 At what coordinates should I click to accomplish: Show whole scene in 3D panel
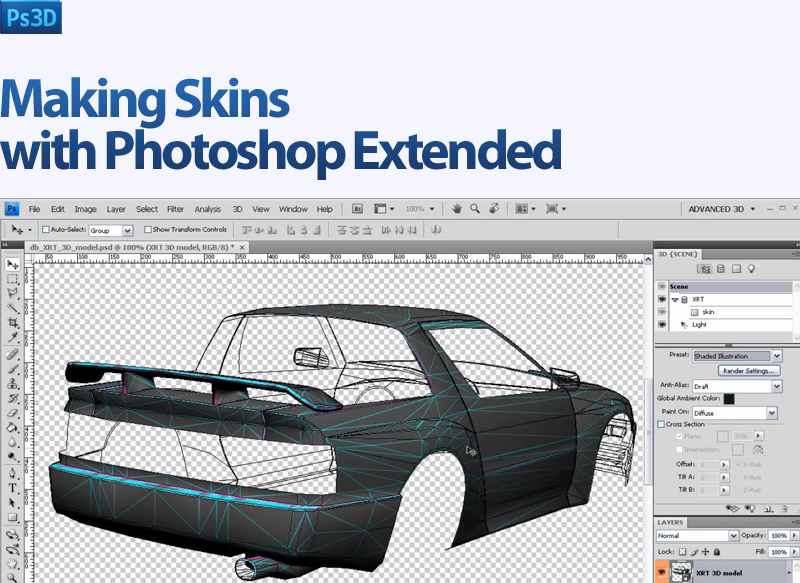705,269
